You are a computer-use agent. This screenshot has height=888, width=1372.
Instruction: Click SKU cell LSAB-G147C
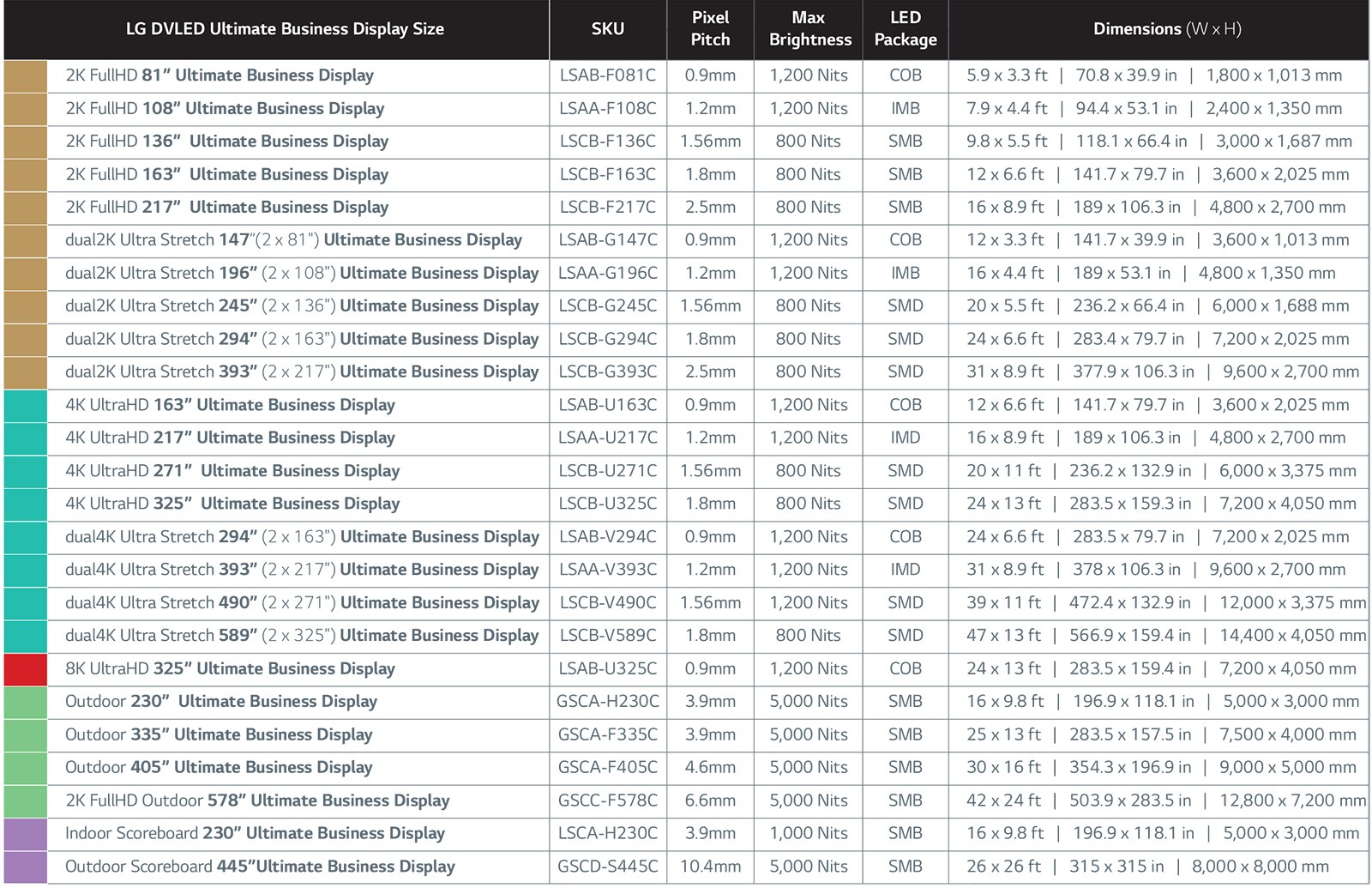608,240
